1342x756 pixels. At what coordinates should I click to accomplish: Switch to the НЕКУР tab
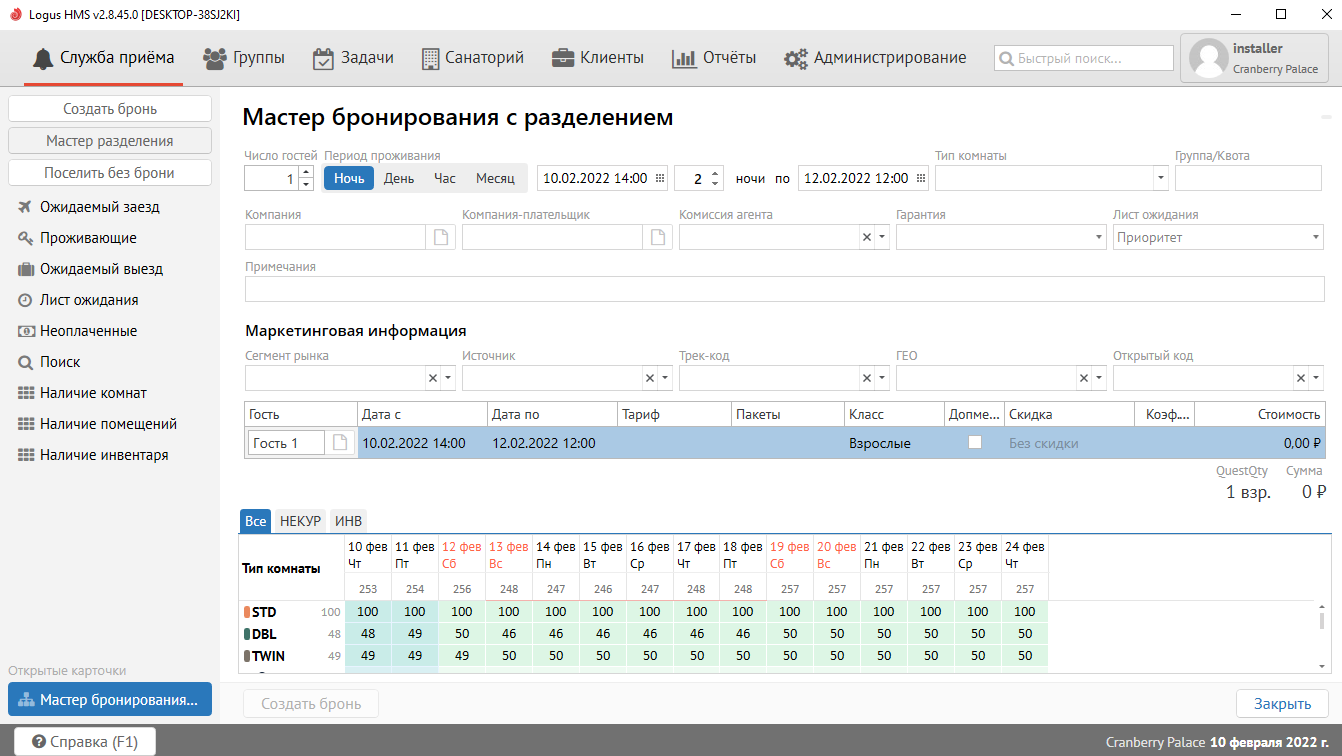pos(300,521)
